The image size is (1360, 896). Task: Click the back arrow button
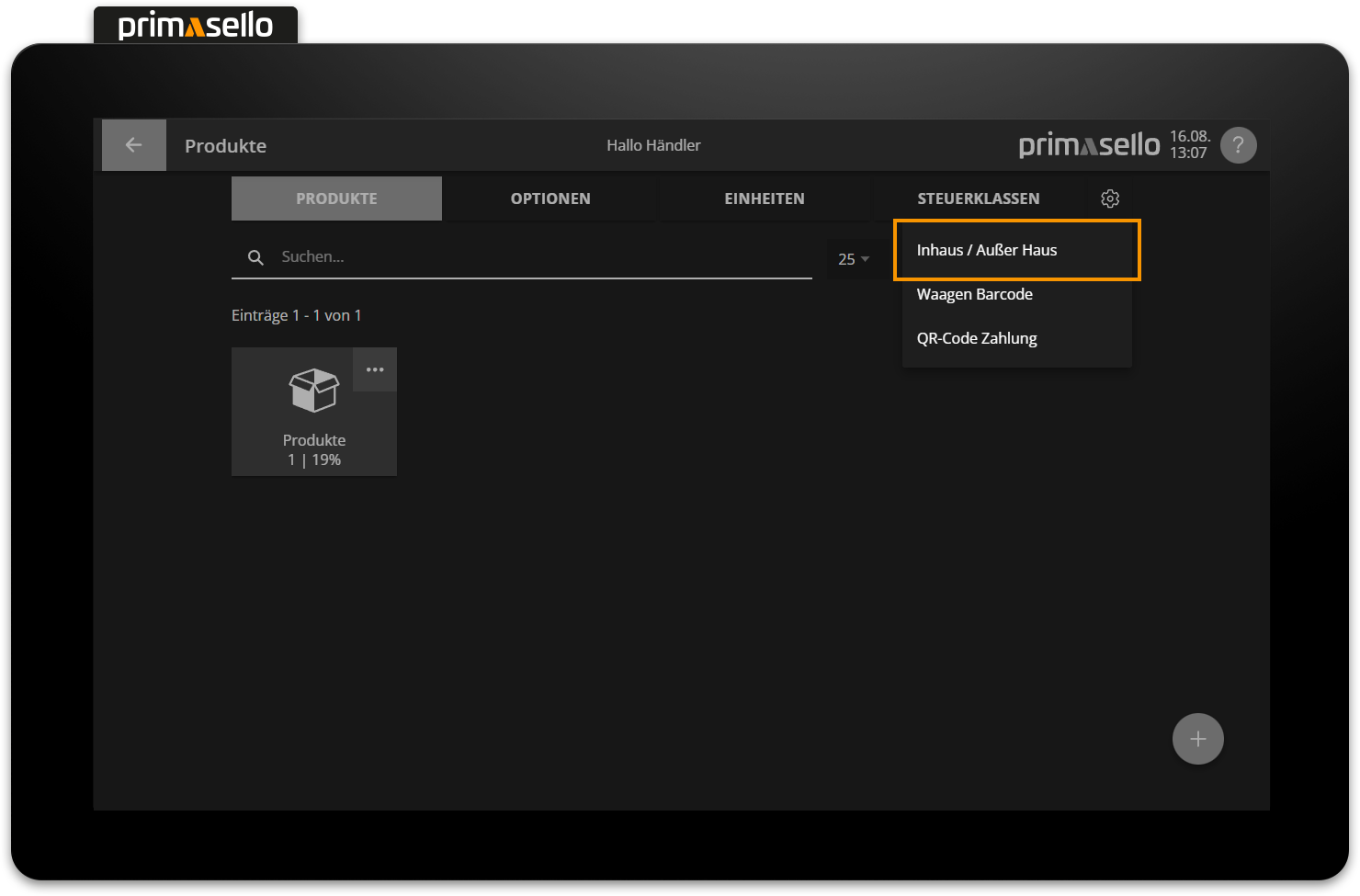(x=133, y=145)
